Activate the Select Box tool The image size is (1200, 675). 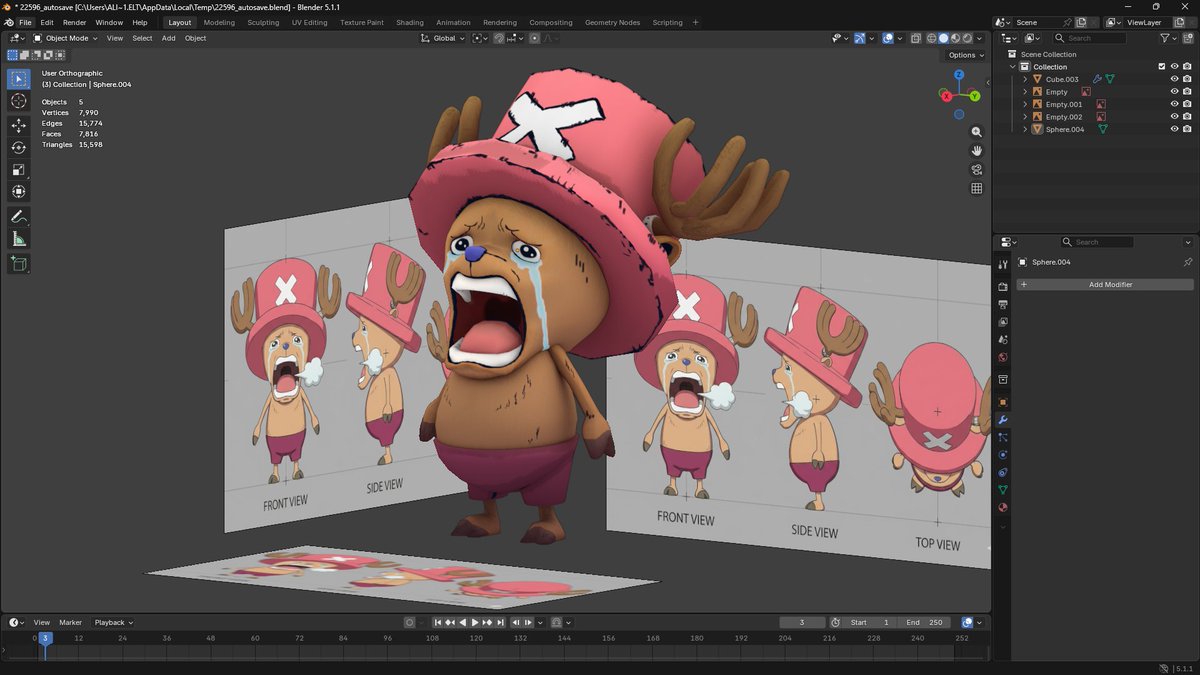pos(19,79)
